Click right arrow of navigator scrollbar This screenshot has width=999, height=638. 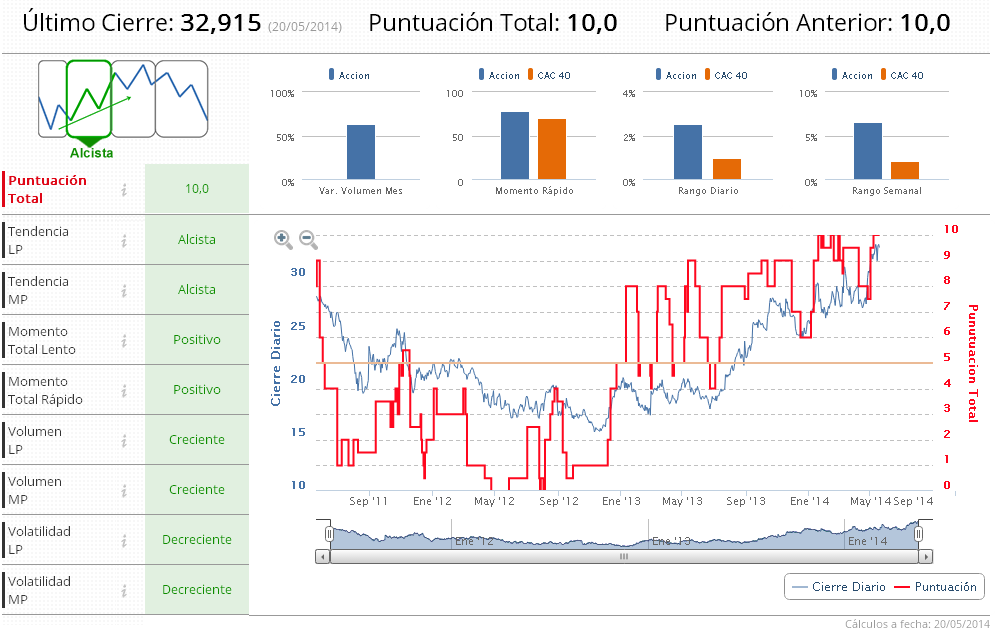coord(925,557)
